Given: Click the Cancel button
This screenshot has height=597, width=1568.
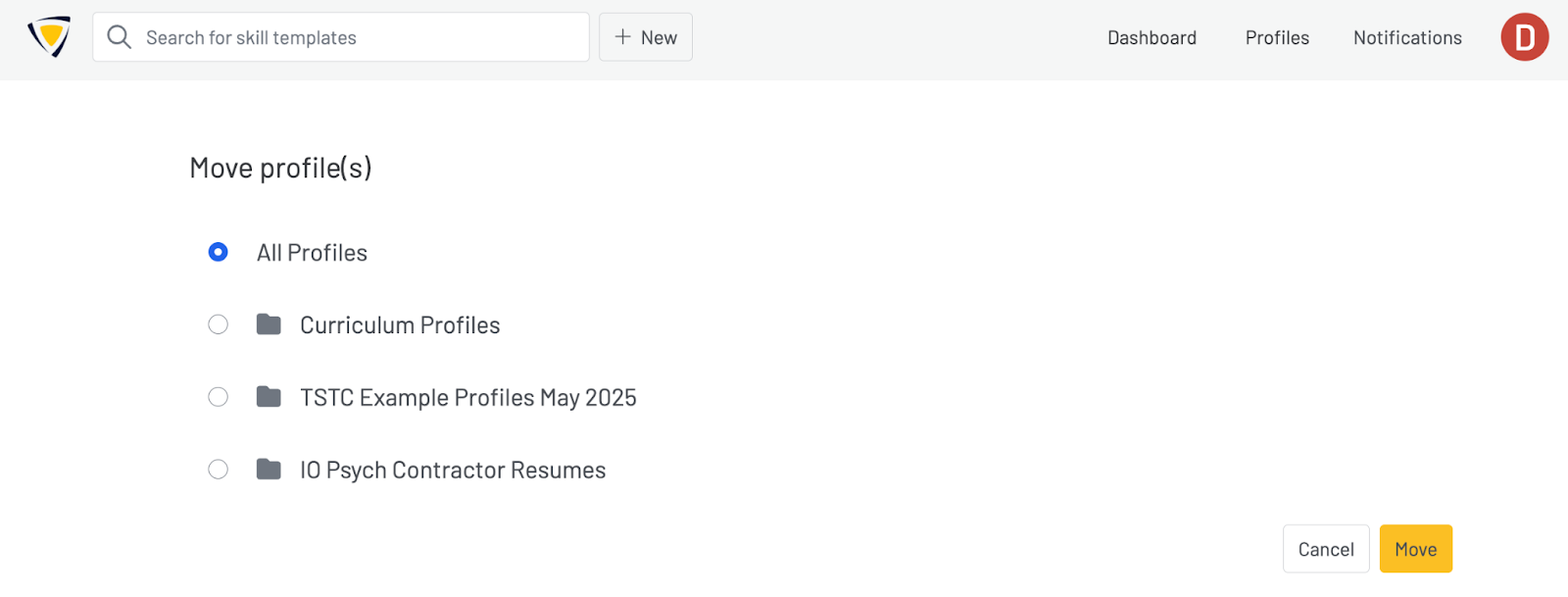Looking at the screenshot, I should point(1325,549).
